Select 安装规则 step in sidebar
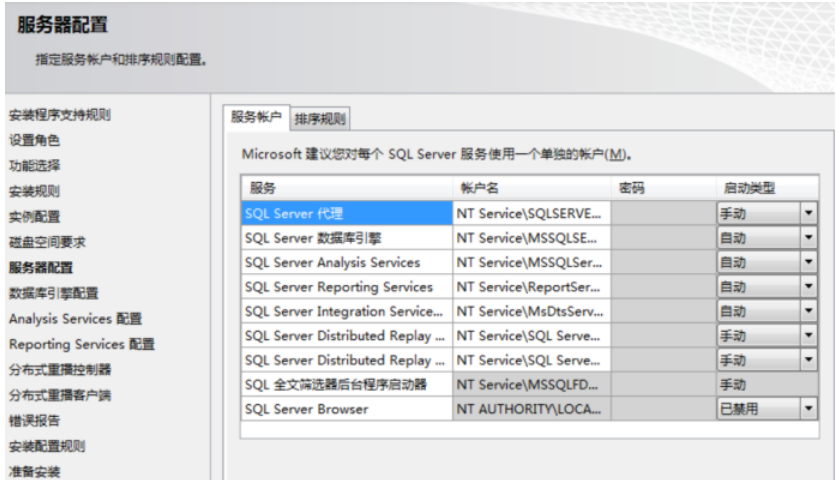 click(x=34, y=191)
